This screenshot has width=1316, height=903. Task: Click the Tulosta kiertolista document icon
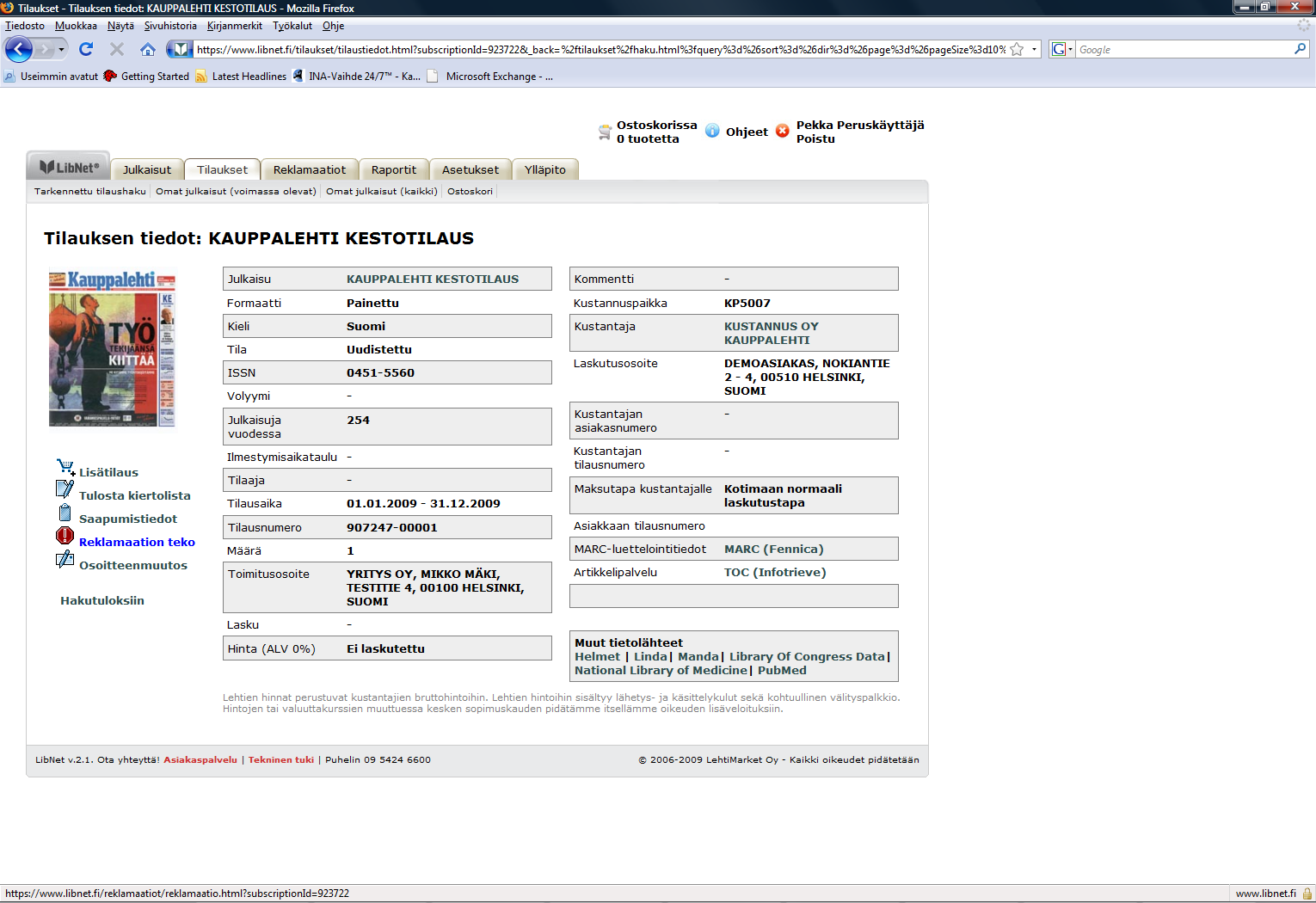pyautogui.click(x=65, y=489)
